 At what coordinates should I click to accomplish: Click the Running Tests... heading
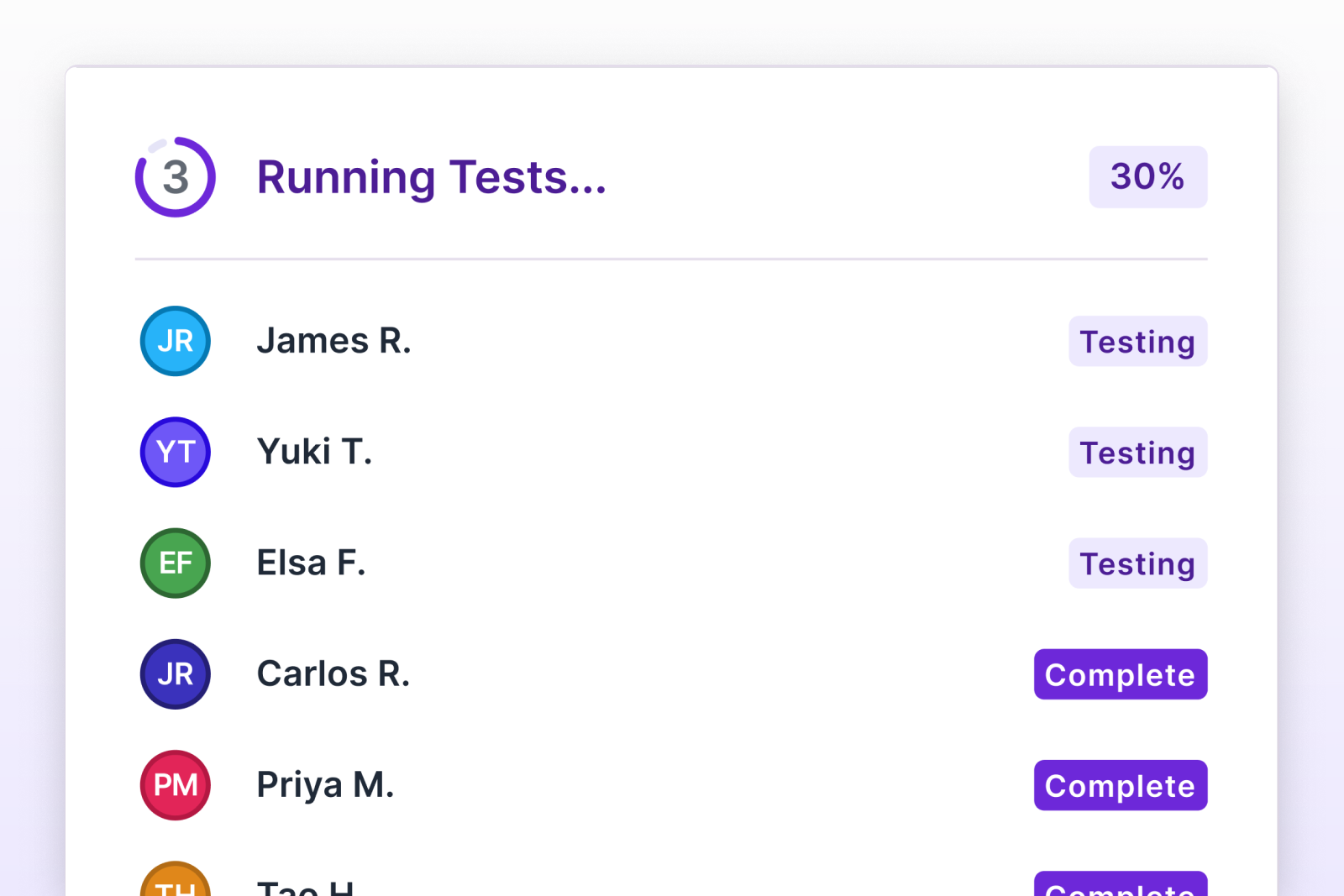pyautogui.click(x=431, y=177)
